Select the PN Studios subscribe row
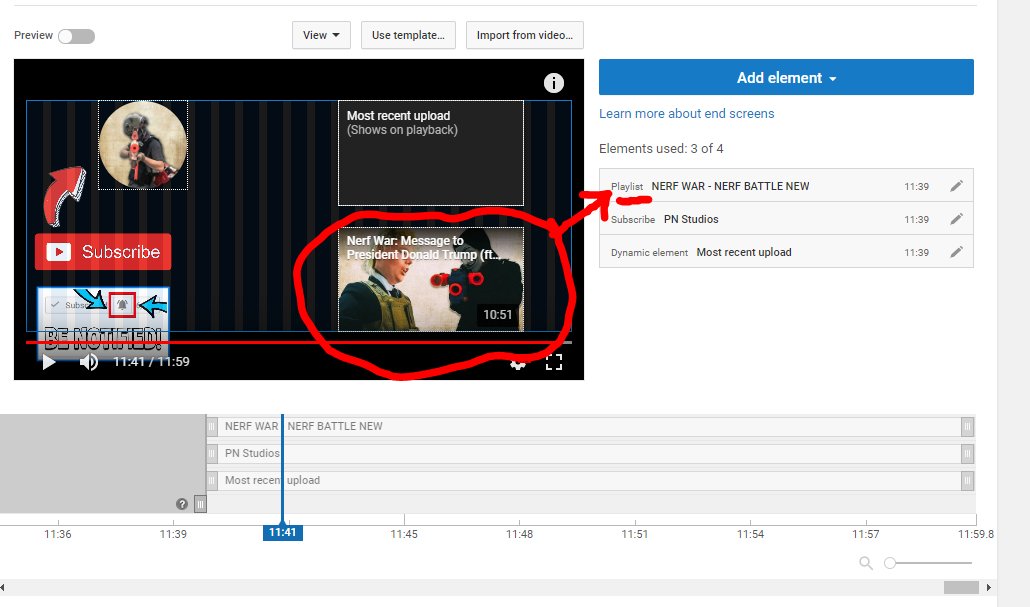The height and width of the screenshot is (607, 1030). point(786,219)
